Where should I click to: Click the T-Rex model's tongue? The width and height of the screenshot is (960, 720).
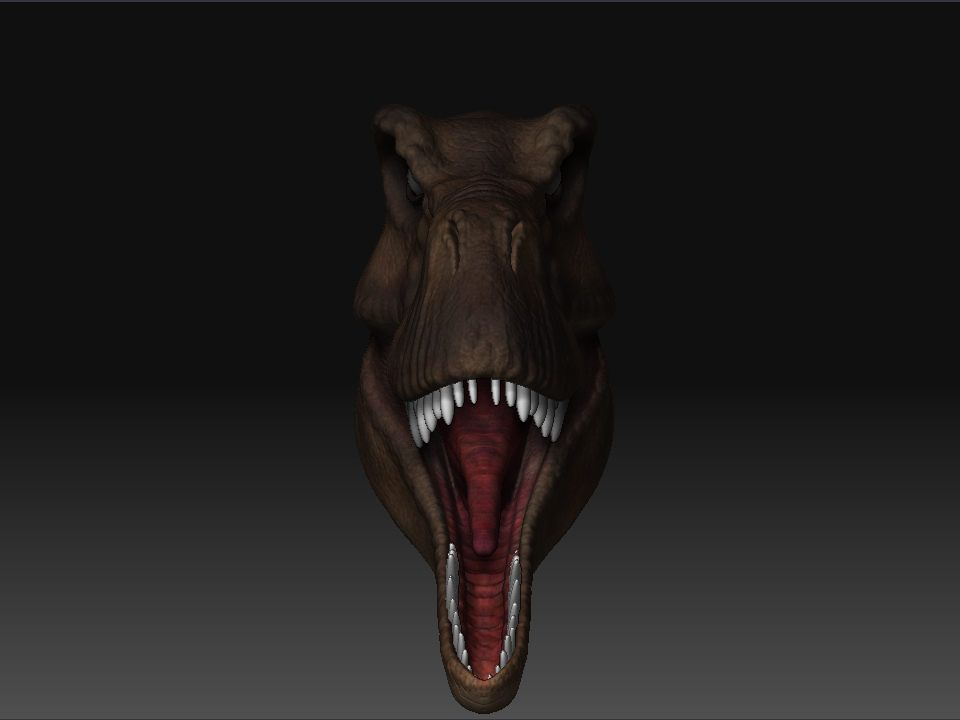click(x=484, y=490)
